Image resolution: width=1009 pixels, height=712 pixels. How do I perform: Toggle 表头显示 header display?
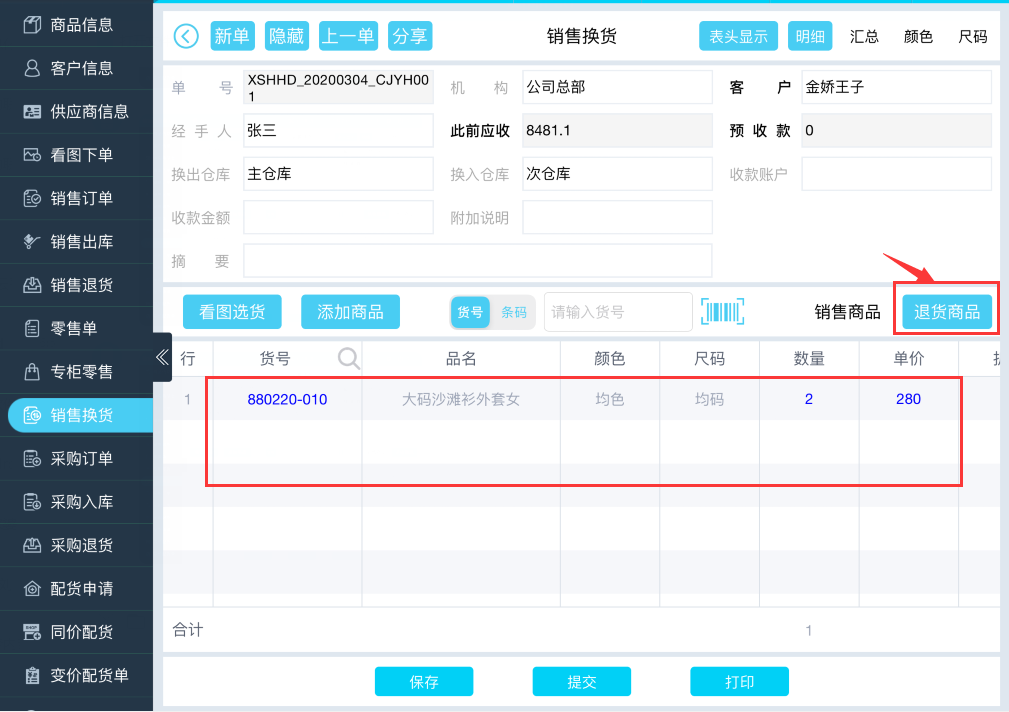(x=738, y=37)
